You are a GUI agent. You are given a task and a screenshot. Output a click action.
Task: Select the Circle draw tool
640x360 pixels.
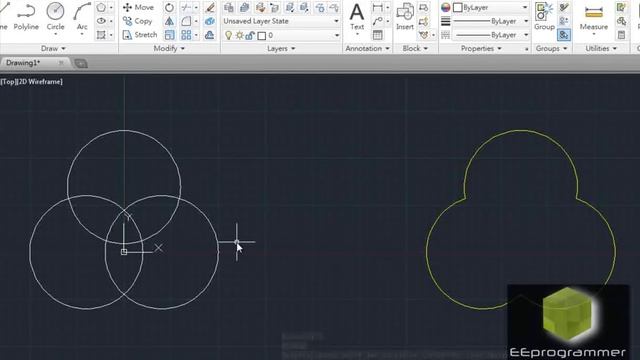click(56, 16)
